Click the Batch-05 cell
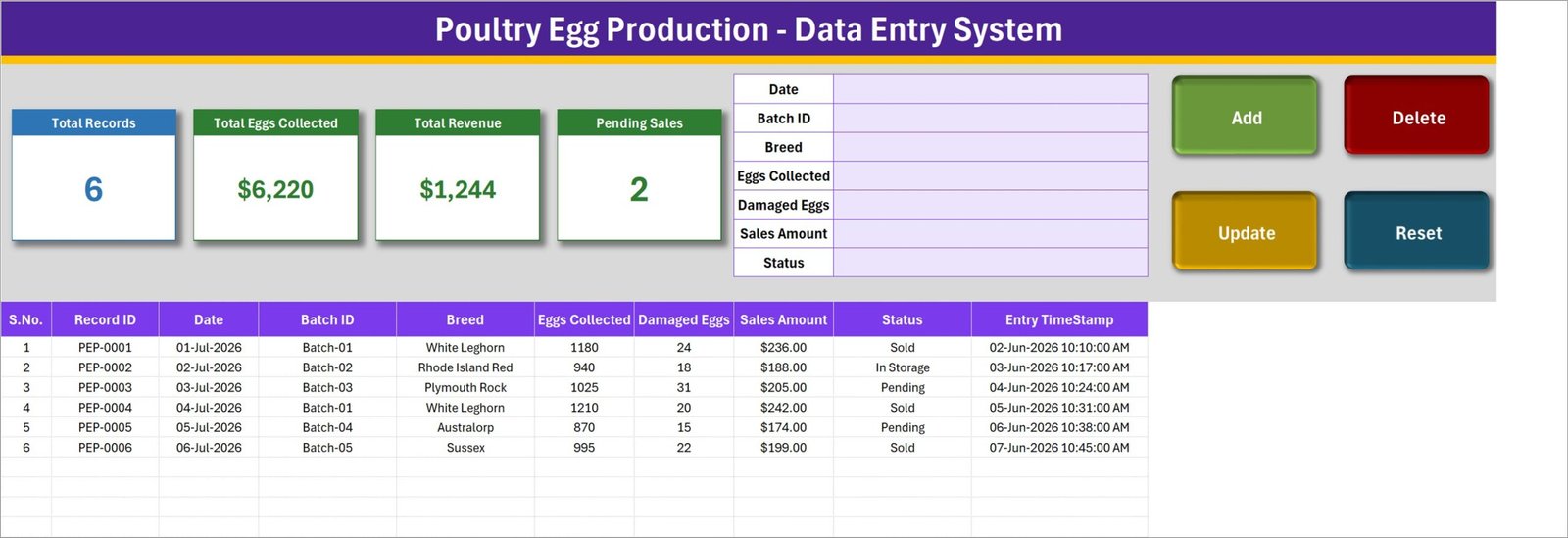This screenshot has height=538, width=1568. pyautogui.click(x=327, y=447)
